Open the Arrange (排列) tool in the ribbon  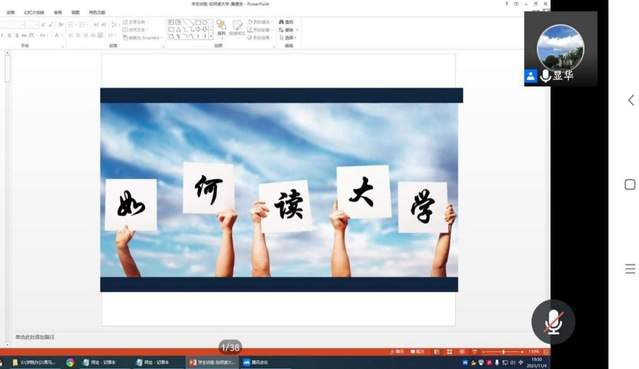point(221,28)
